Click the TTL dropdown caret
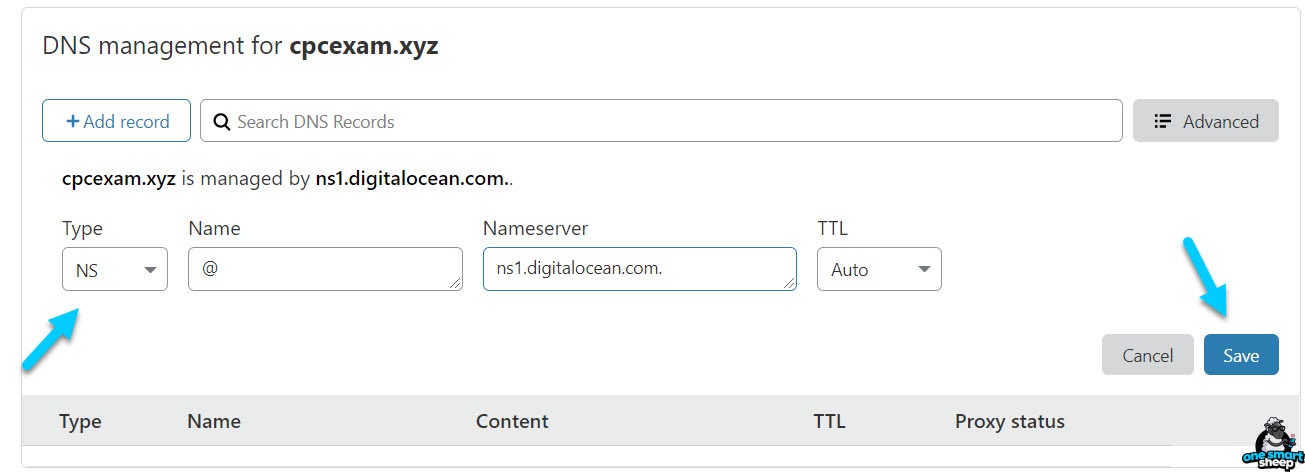This screenshot has height=472, width=1305. click(x=924, y=270)
